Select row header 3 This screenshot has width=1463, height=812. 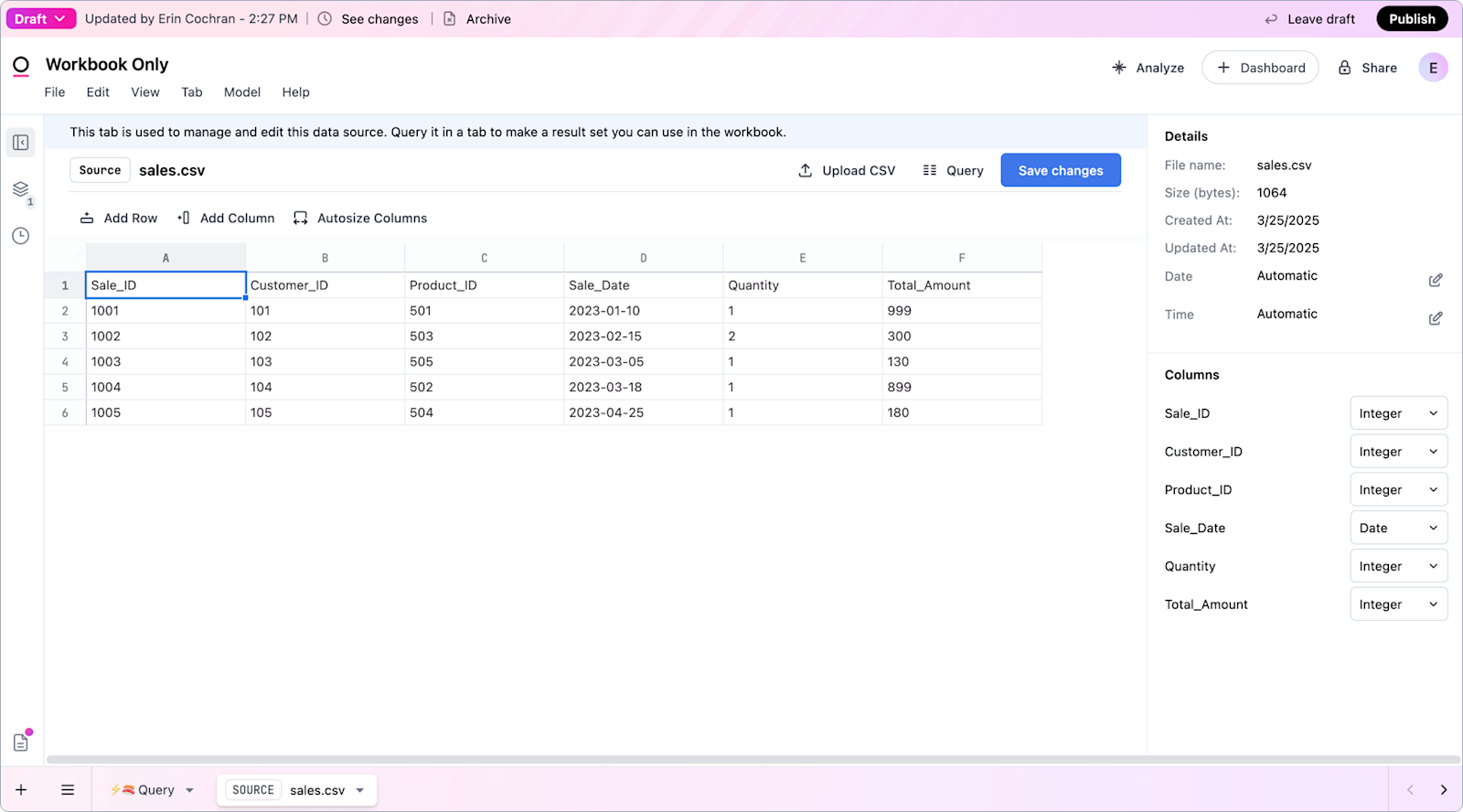coord(65,337)
